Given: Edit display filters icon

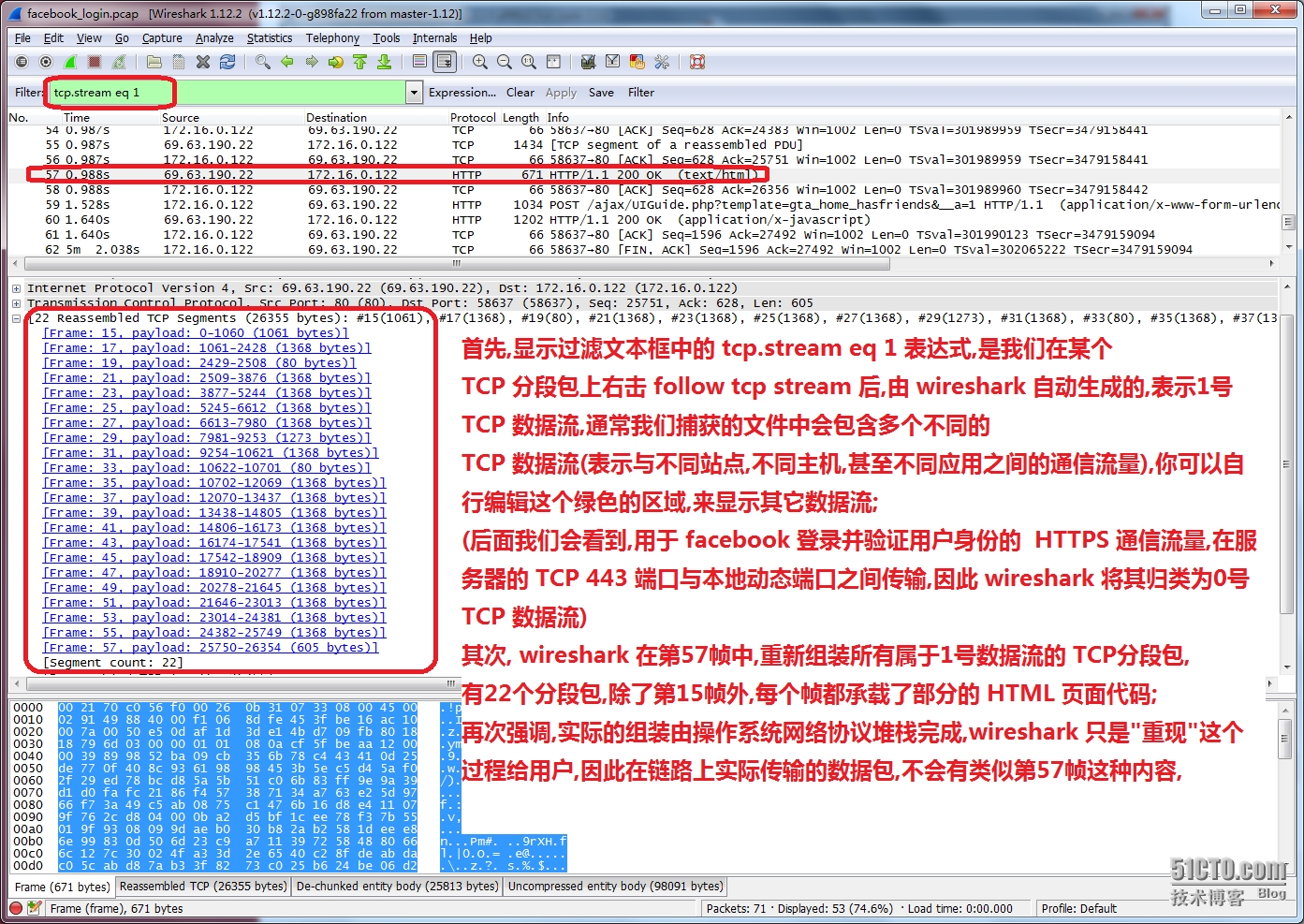Looking at the screenshot, I should (x=613, y=62).
